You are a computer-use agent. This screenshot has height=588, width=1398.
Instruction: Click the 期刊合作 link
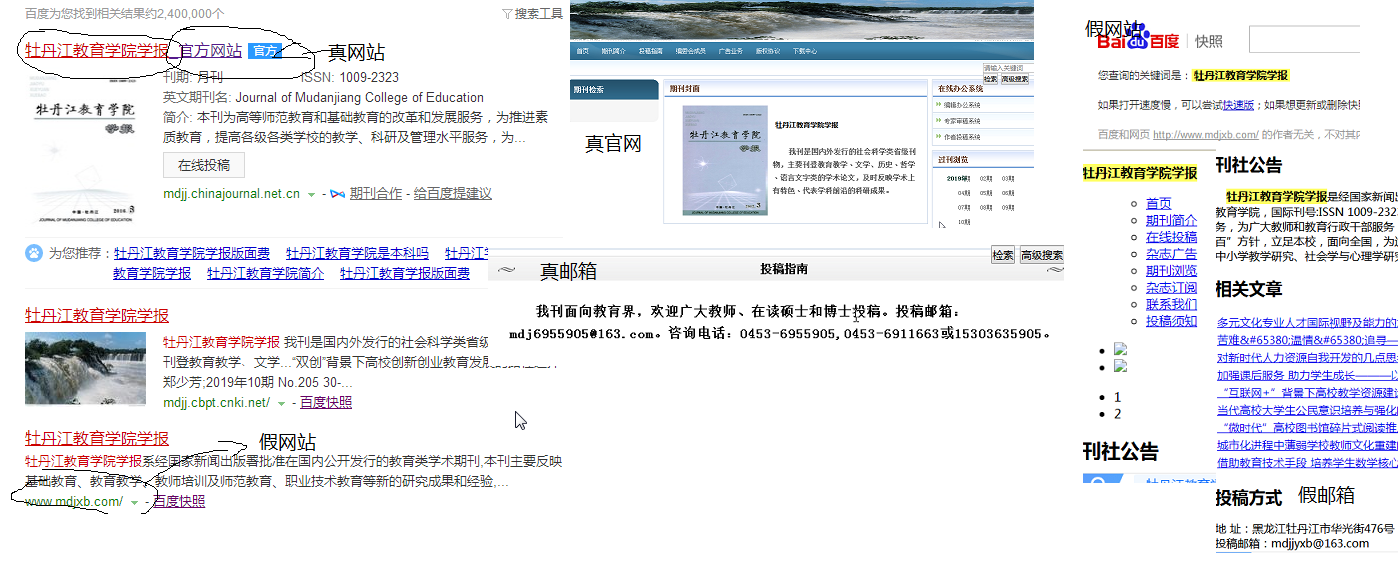pyautogui.click(x=376, y=194)
